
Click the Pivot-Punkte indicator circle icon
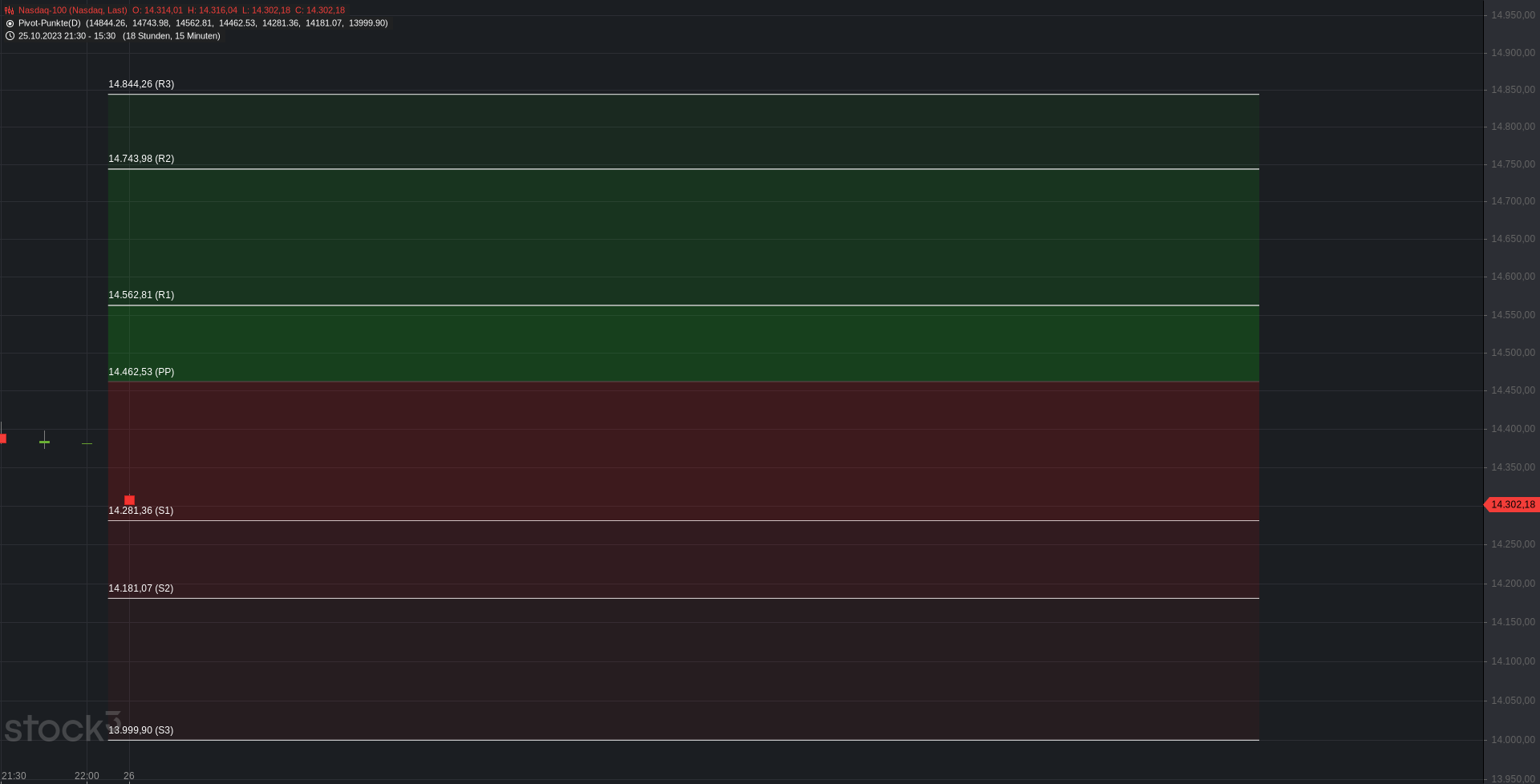coord(10,23)
